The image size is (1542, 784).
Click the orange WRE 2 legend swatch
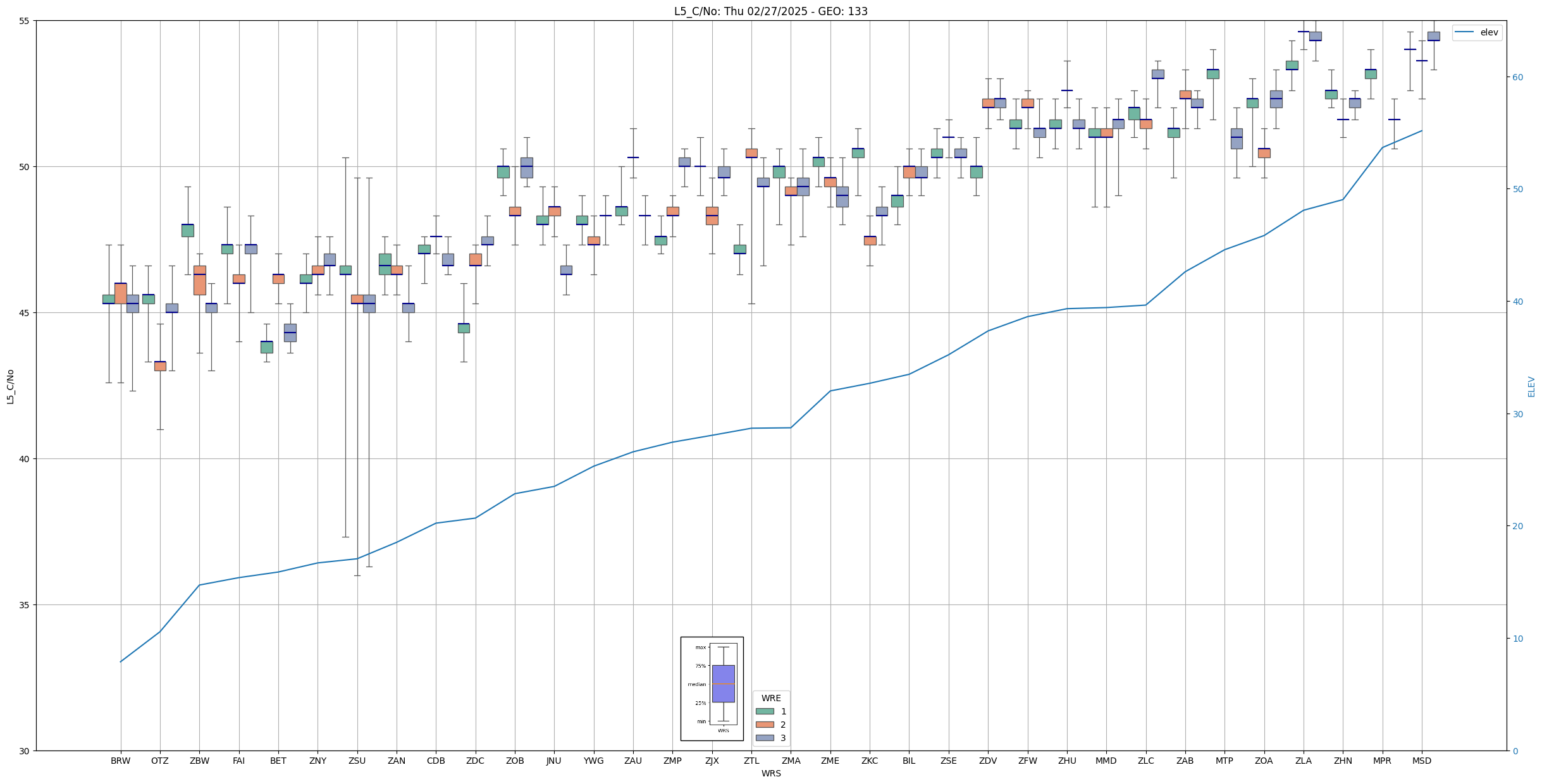[x=764, y=725]
